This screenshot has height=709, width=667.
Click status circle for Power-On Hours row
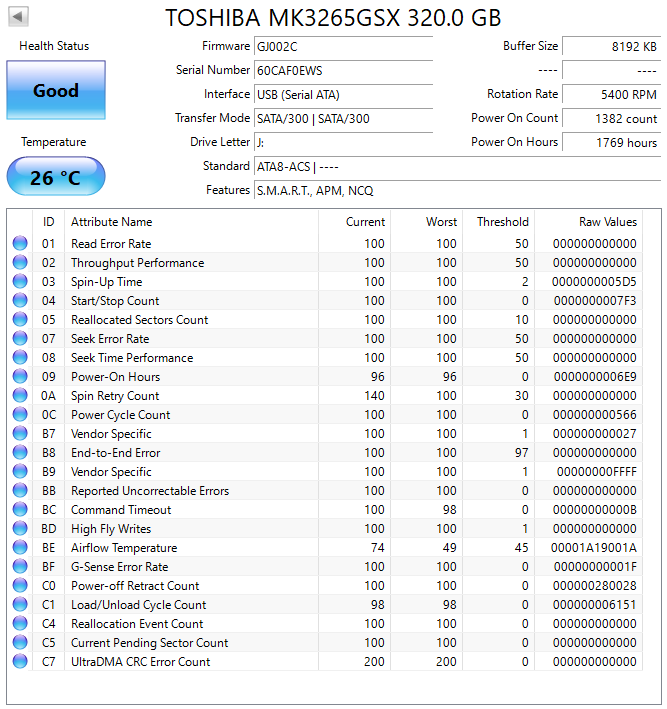(20, 376)
